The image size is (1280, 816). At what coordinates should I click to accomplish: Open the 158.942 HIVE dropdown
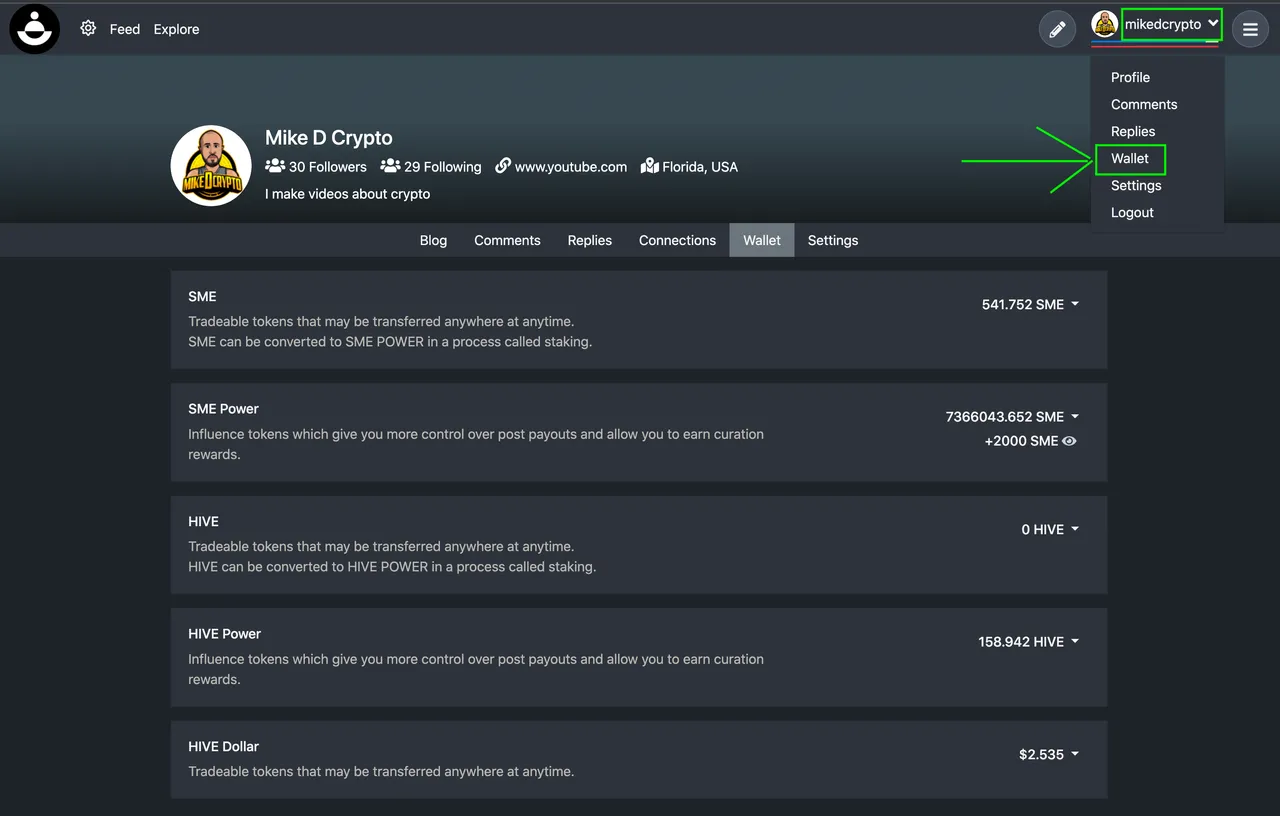(1029, 642)
